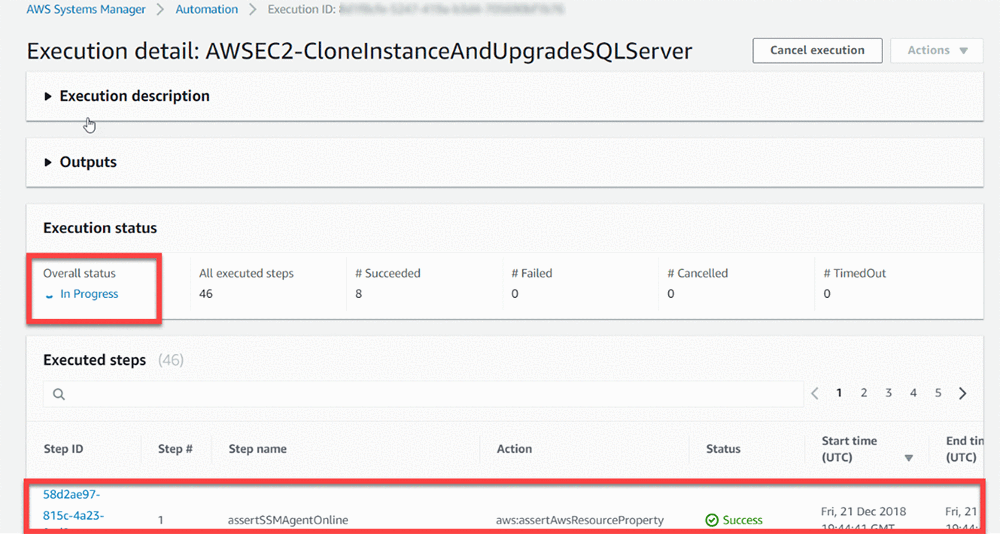The width and height of the screenshot is (1000, 534).
Task: Click the # Cancelled label
Action: 697,273
